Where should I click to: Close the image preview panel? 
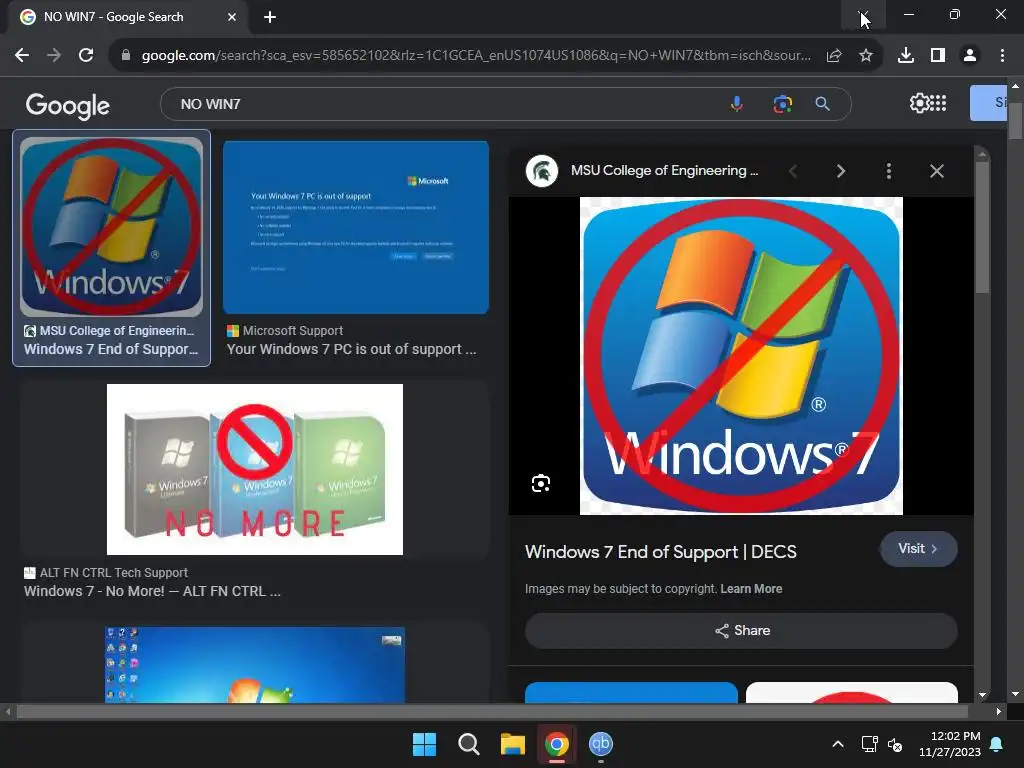tap(936, 171)
